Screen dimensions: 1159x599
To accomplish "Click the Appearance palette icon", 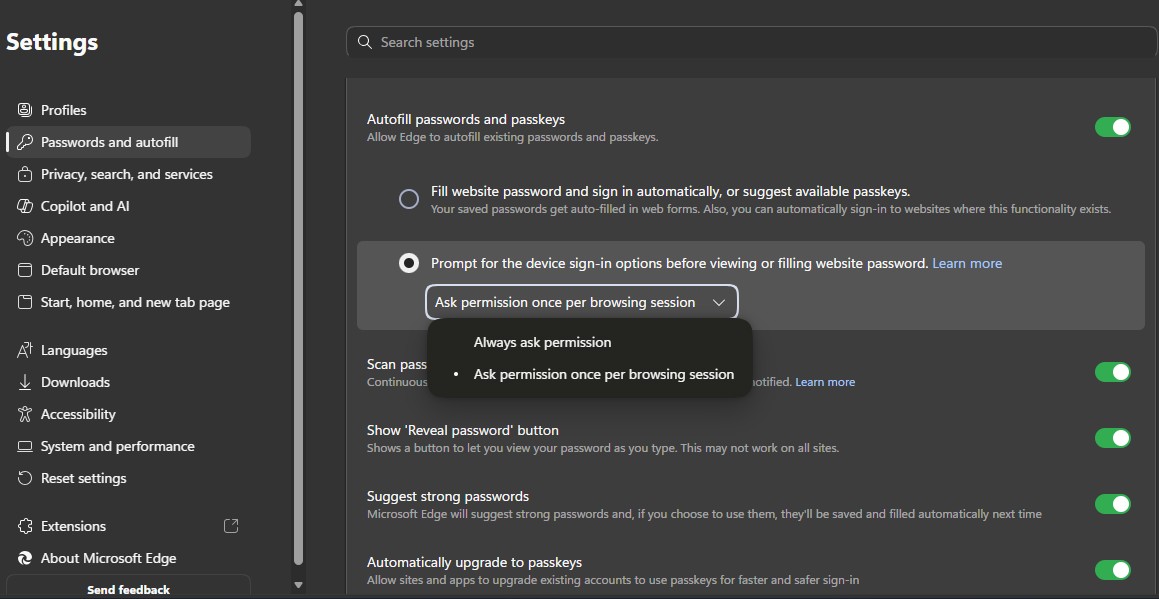I will point(25,238).
